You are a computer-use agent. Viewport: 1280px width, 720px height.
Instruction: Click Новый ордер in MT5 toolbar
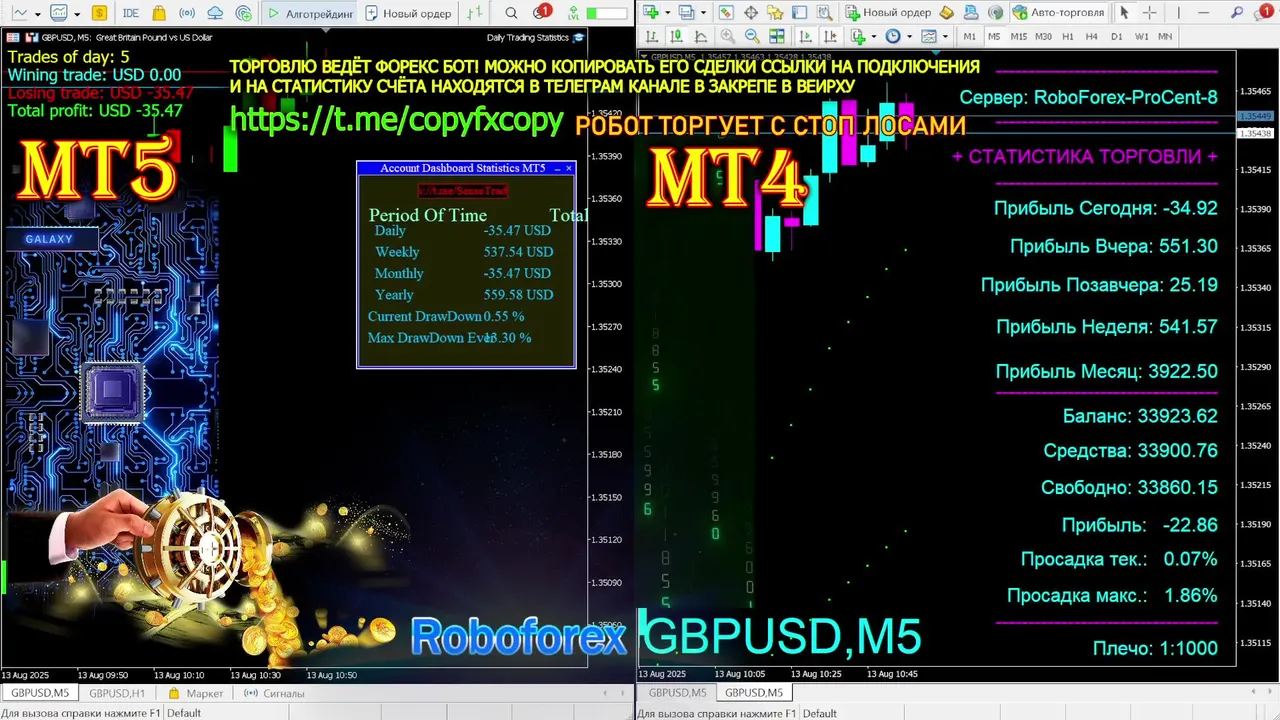[x=408, y=13]
